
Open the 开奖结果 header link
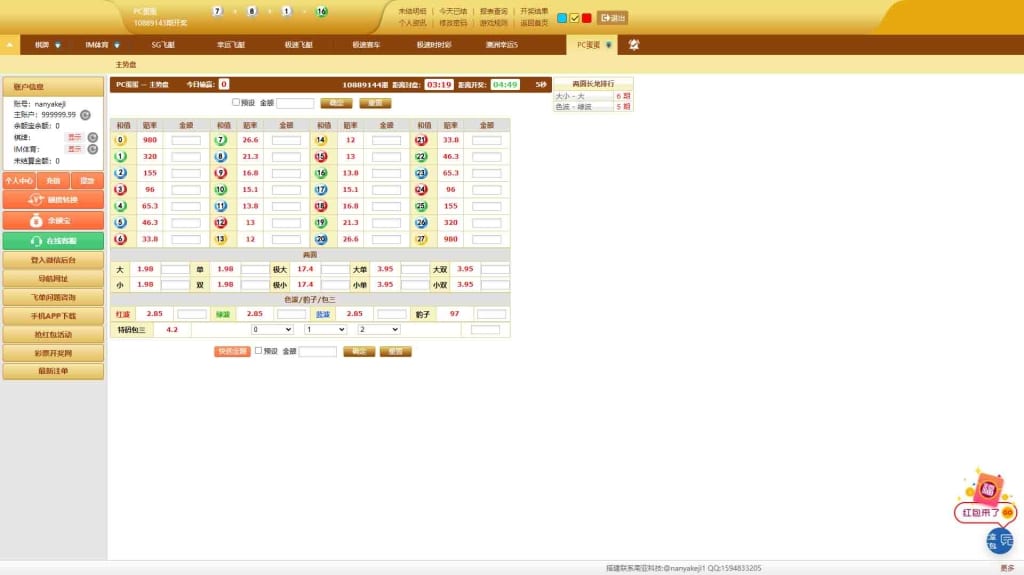[x=534, y=11]
